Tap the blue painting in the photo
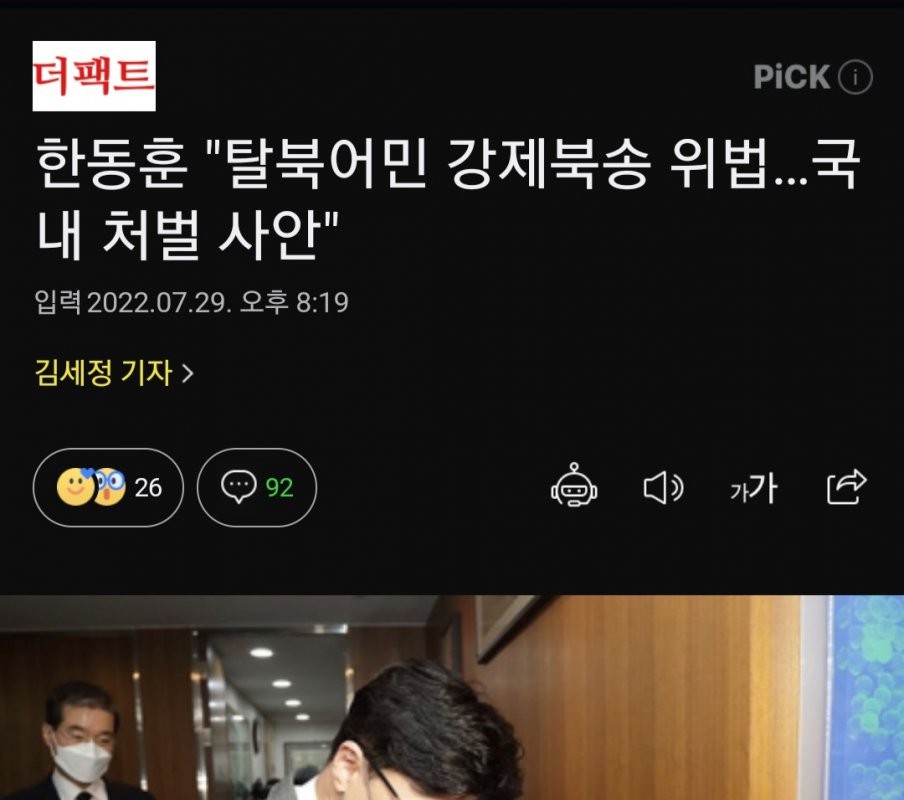Screen dimensions: 904x800 (x=867, y=697)
